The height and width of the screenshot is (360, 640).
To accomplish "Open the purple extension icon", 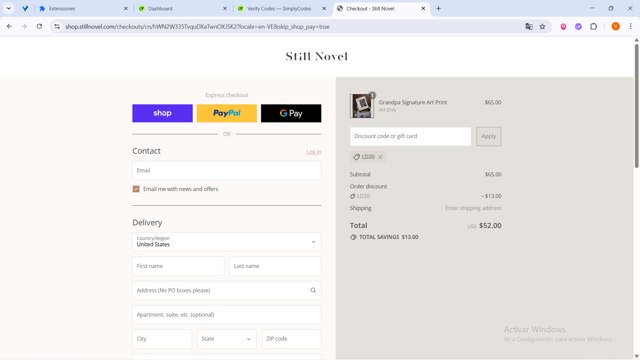I will [578, 27].
